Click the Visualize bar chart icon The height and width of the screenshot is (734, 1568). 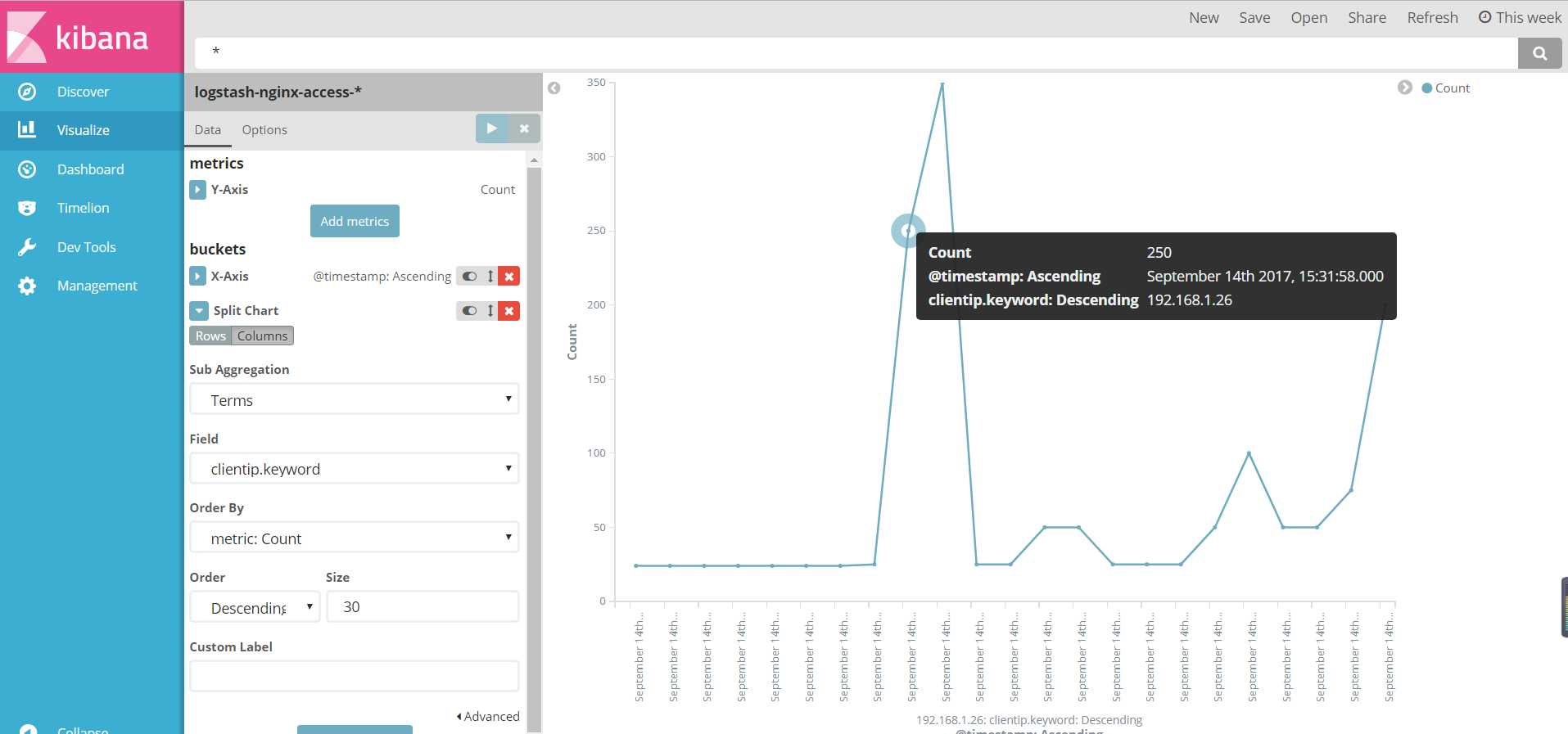pos(27,129)
